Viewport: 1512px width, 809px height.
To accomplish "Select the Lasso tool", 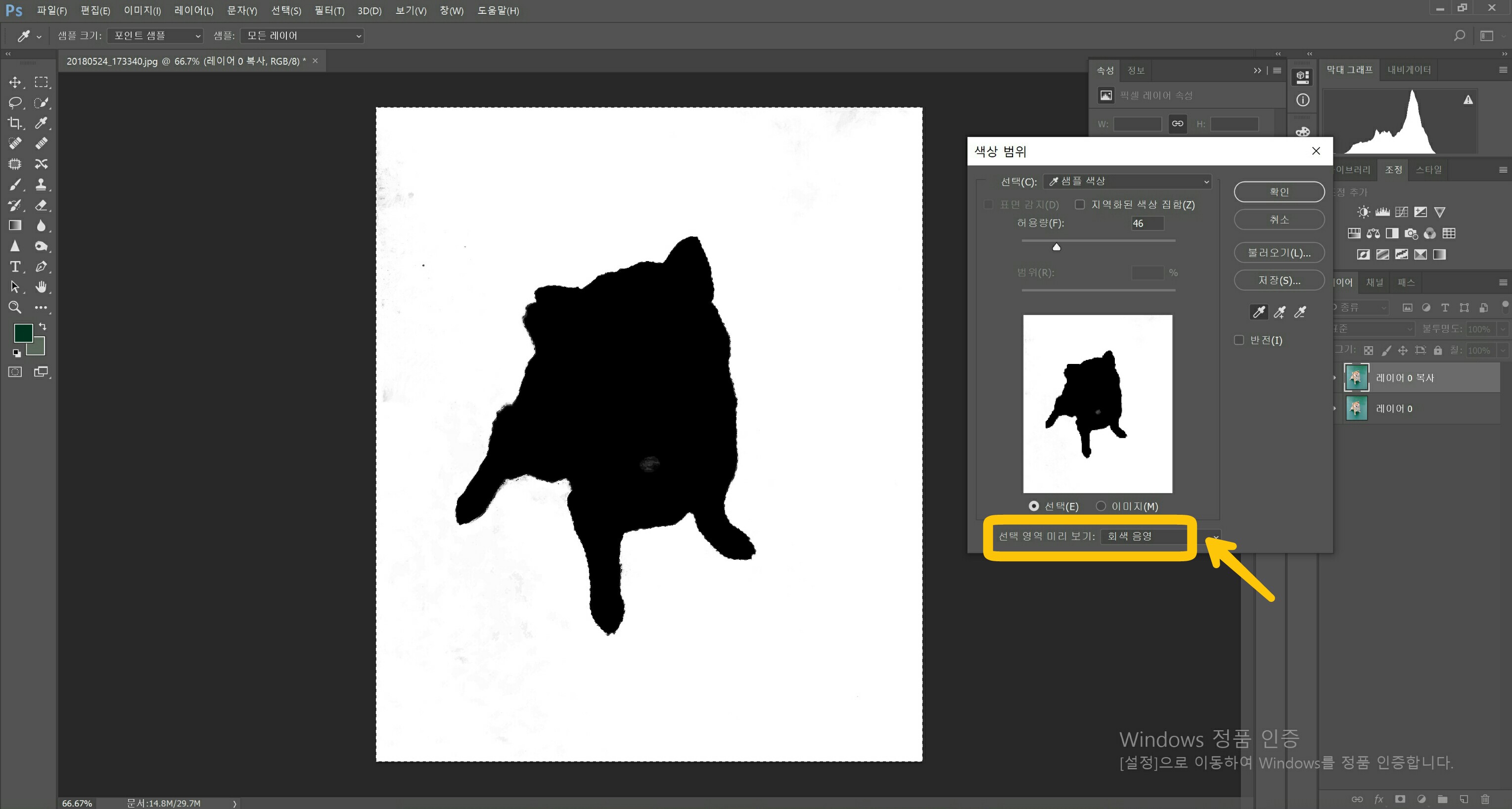I will coord(15,103).
